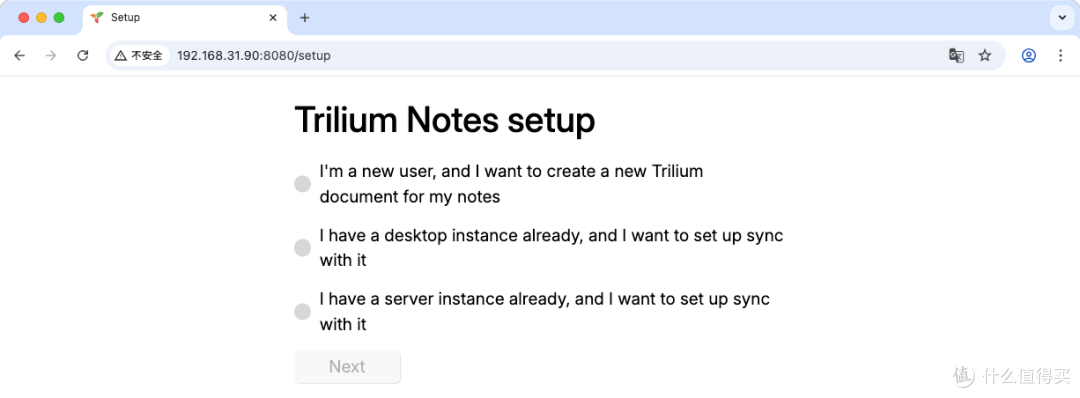Open the user profile icon
This screenshot has height=398, width=1080.
(1028, 56)
